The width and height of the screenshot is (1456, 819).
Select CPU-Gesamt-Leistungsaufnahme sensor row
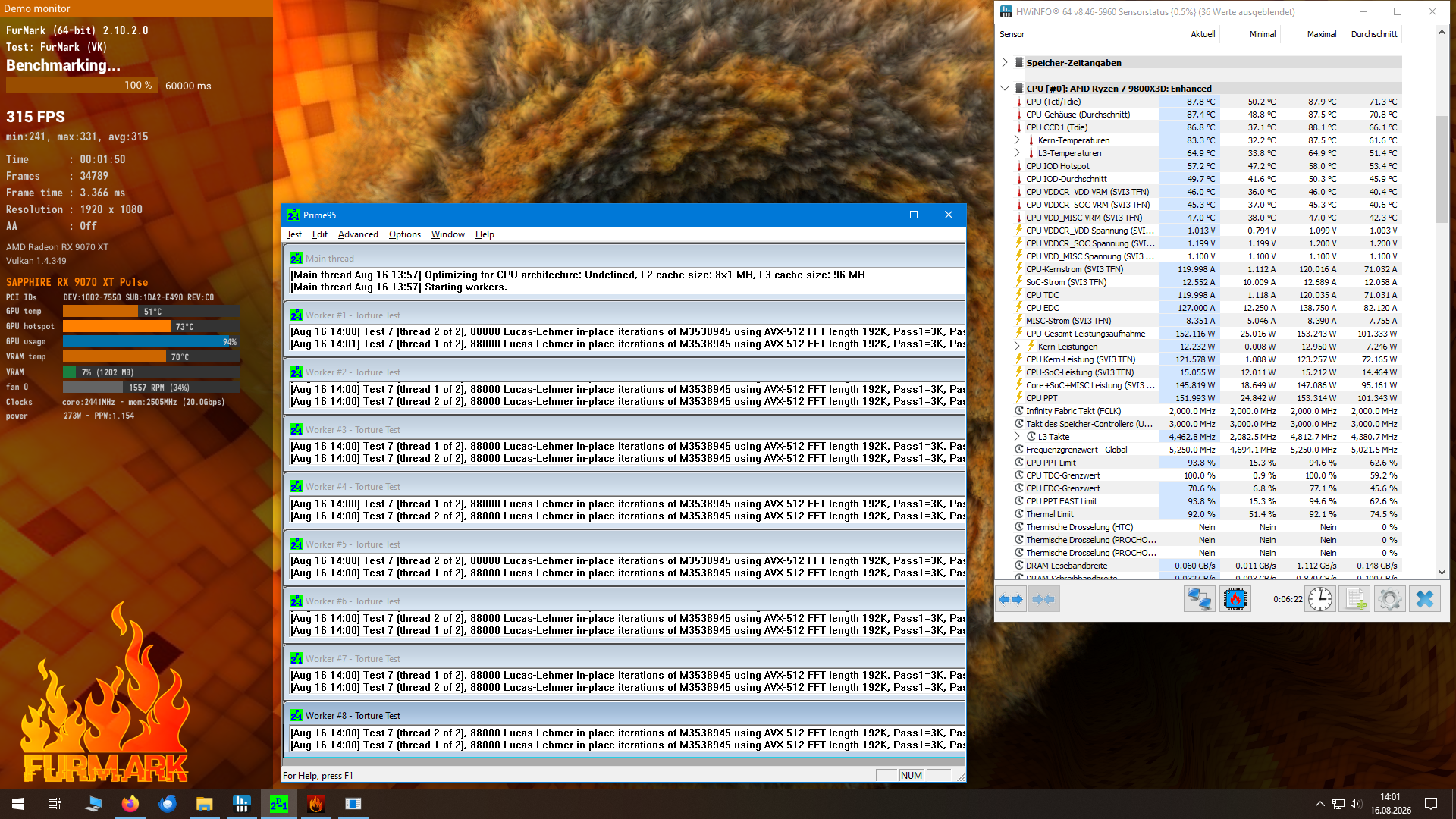click(1207, 334)
